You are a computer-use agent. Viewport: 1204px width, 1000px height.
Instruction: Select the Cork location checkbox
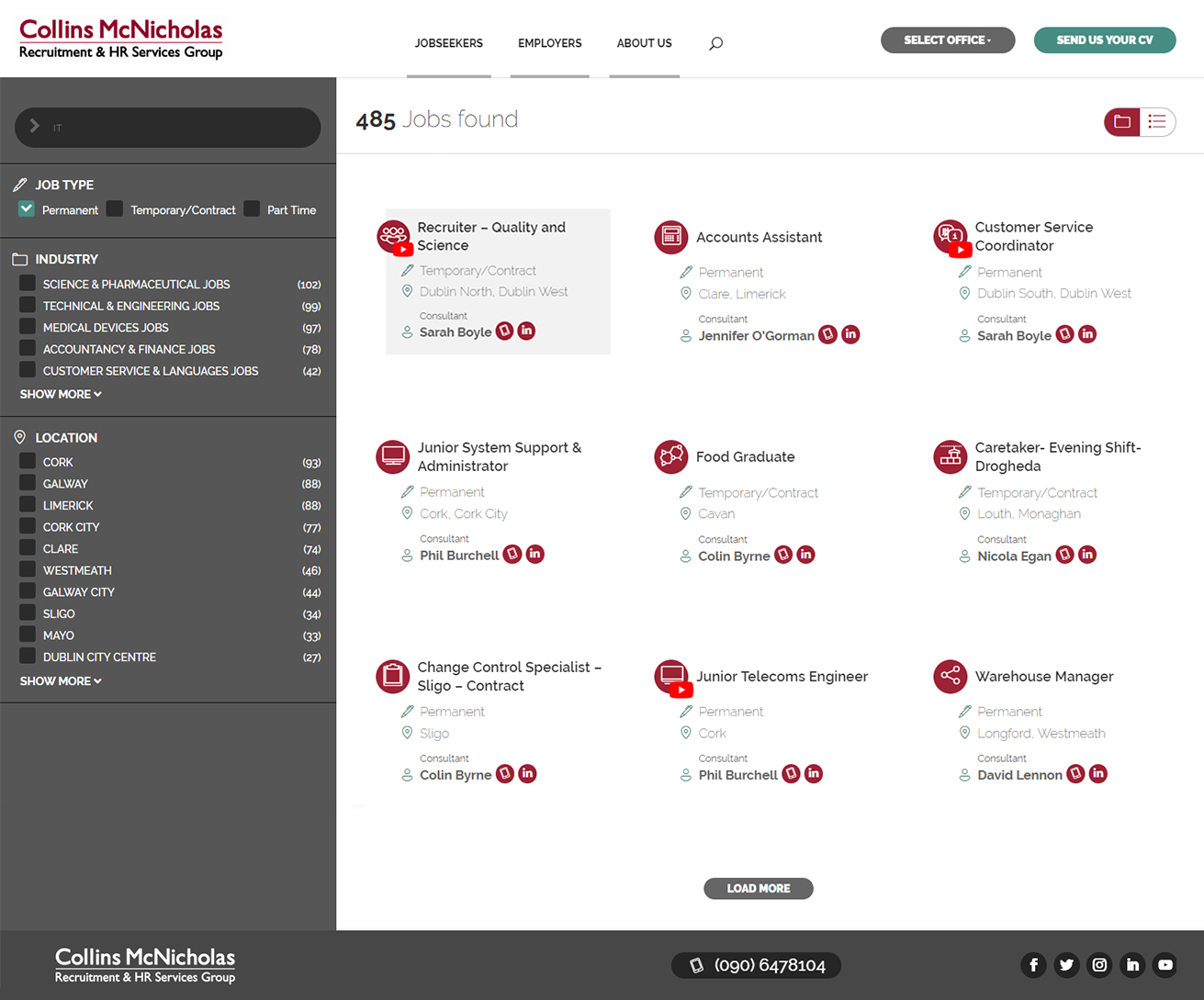28,462
